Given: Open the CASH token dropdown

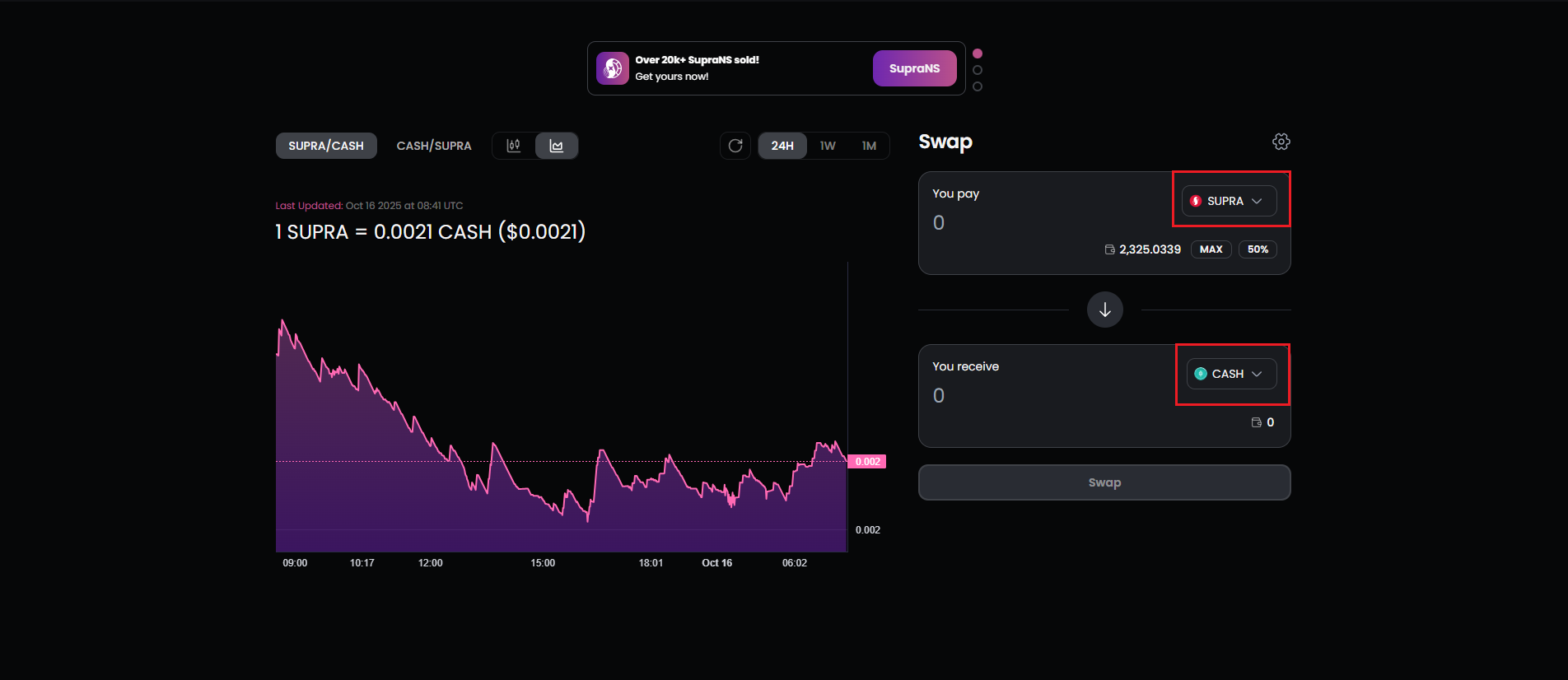Looking at the screenshot, I should pyautogui.click(x=1231, y=374).
